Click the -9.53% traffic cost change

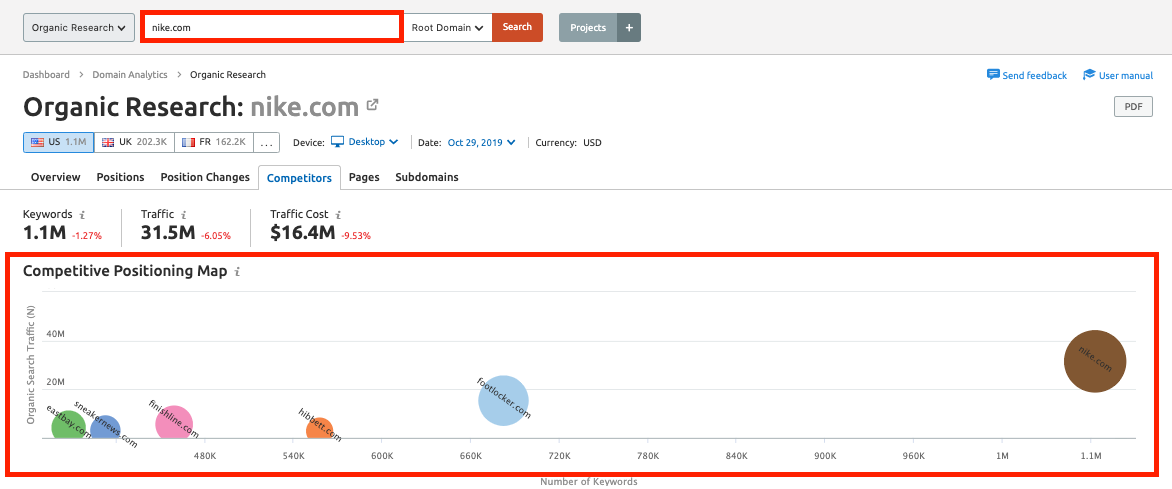(x=356, y=236)
